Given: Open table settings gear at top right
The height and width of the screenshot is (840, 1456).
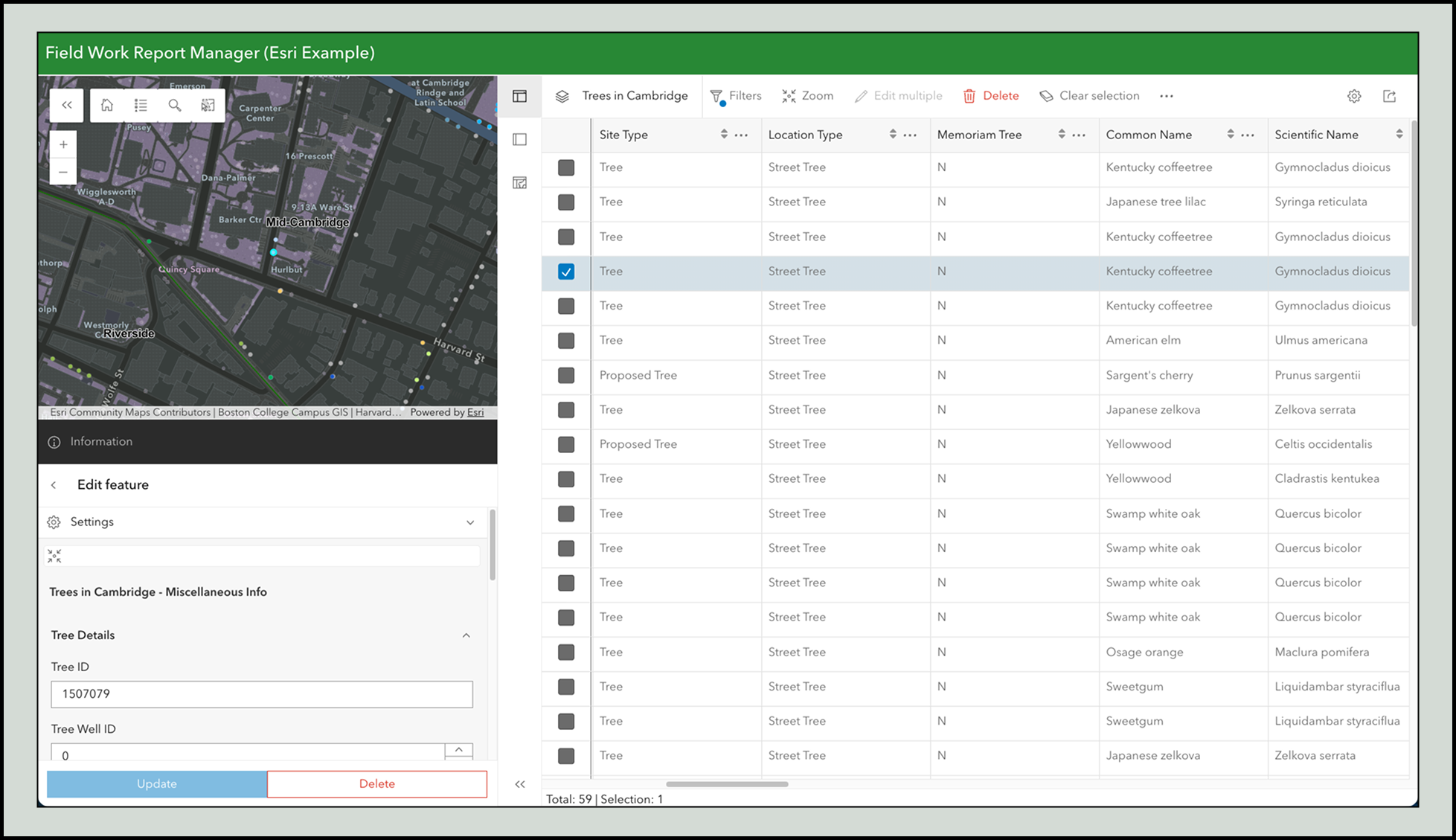Looking at the screenshot, I should [x=1354, y=96].
